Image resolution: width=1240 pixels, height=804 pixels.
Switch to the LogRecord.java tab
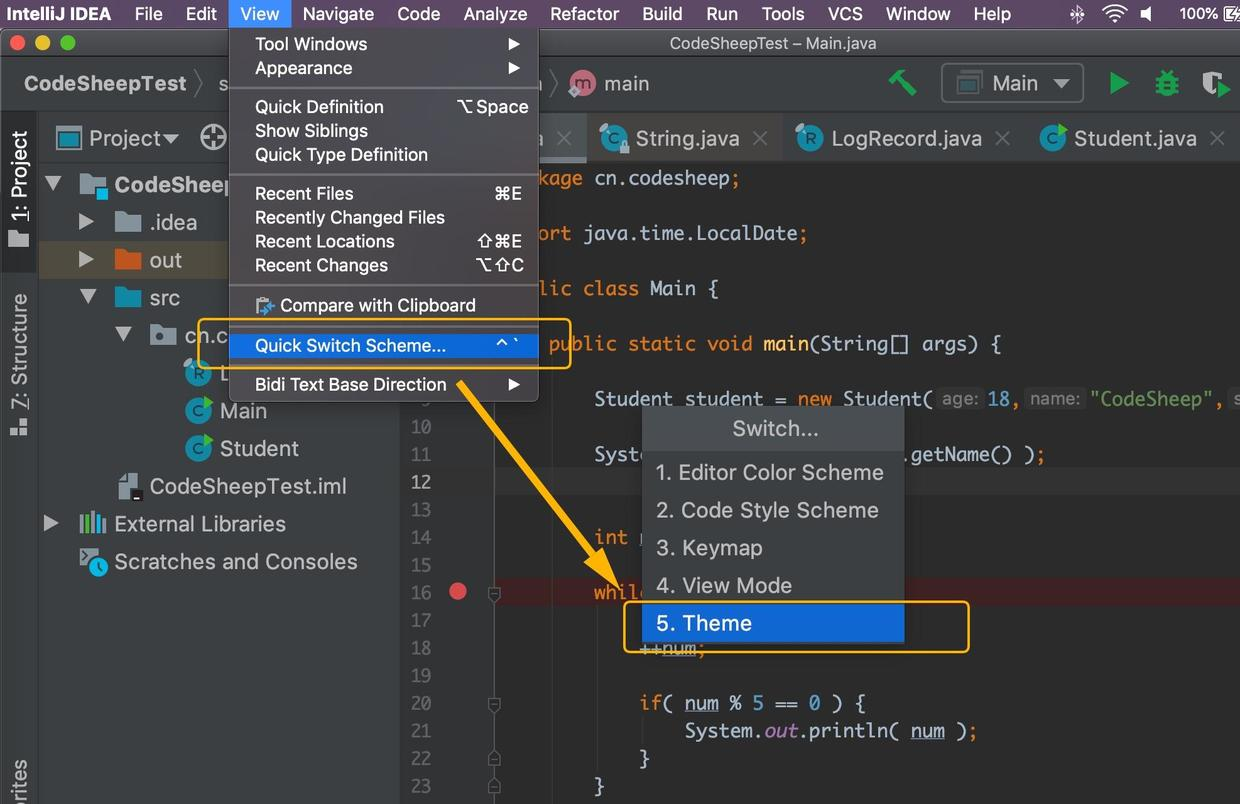pos(906,138)
